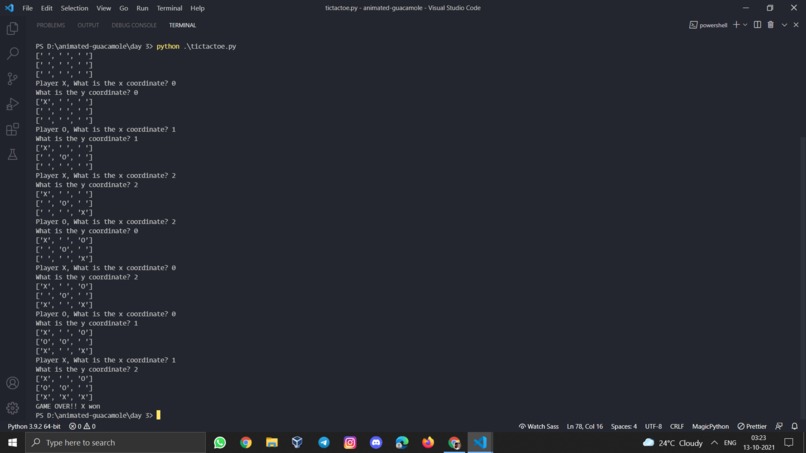Open the Help menu

[197, 8]
